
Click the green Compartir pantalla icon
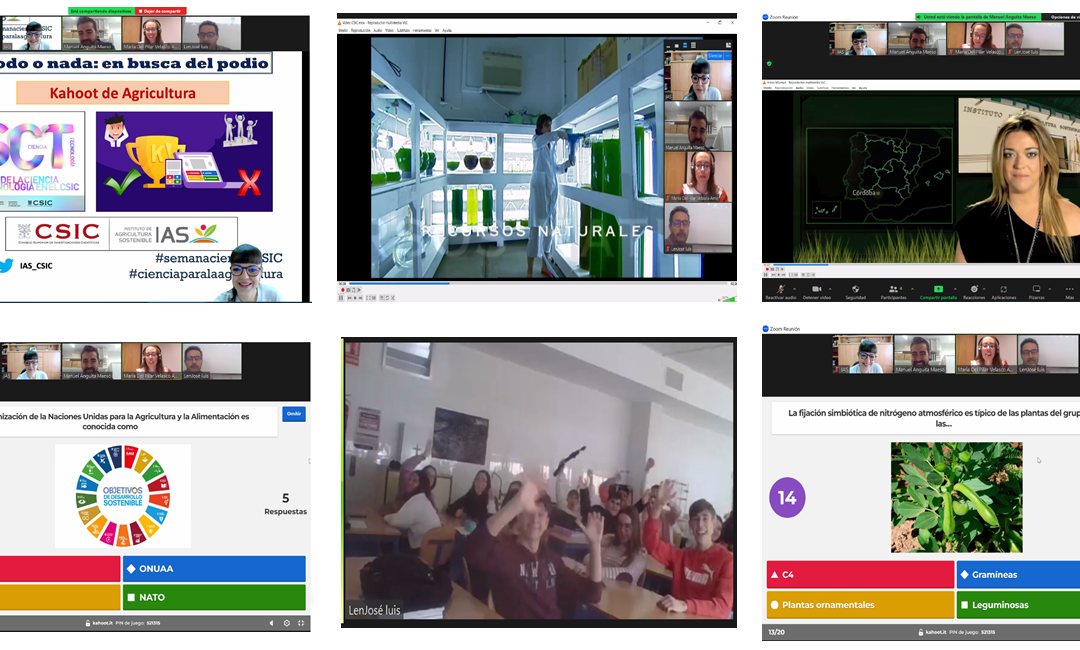pos(938,289)
